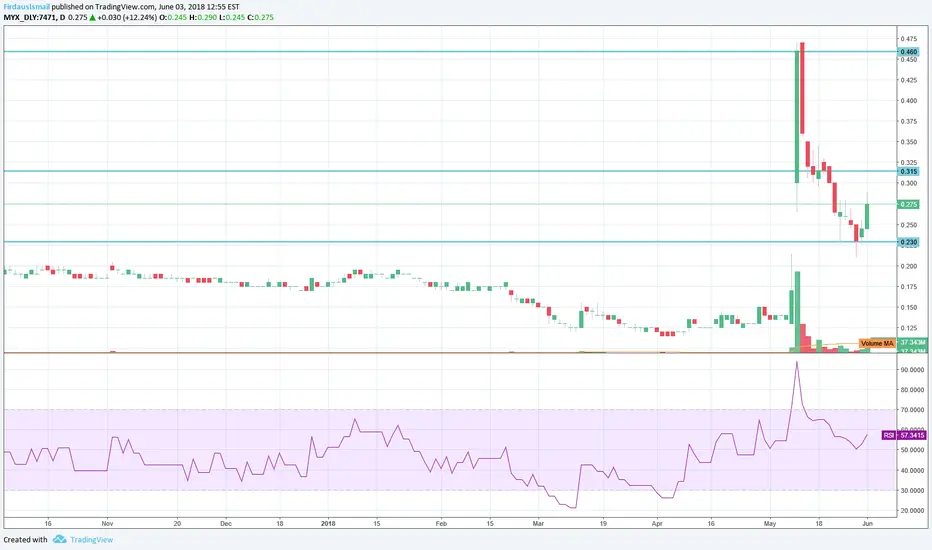Viewport: 932px width, 550px height.
Task: Click the largest green volume bar
Action: click(797, 312)
